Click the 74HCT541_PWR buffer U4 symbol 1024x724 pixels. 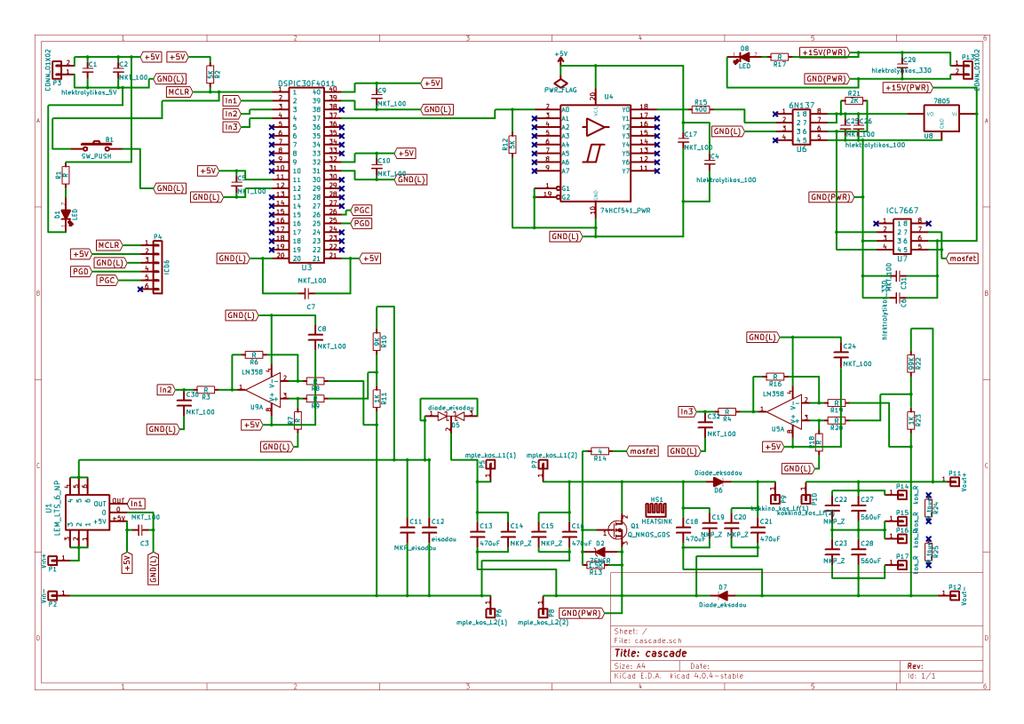click(x=595, y=153)
